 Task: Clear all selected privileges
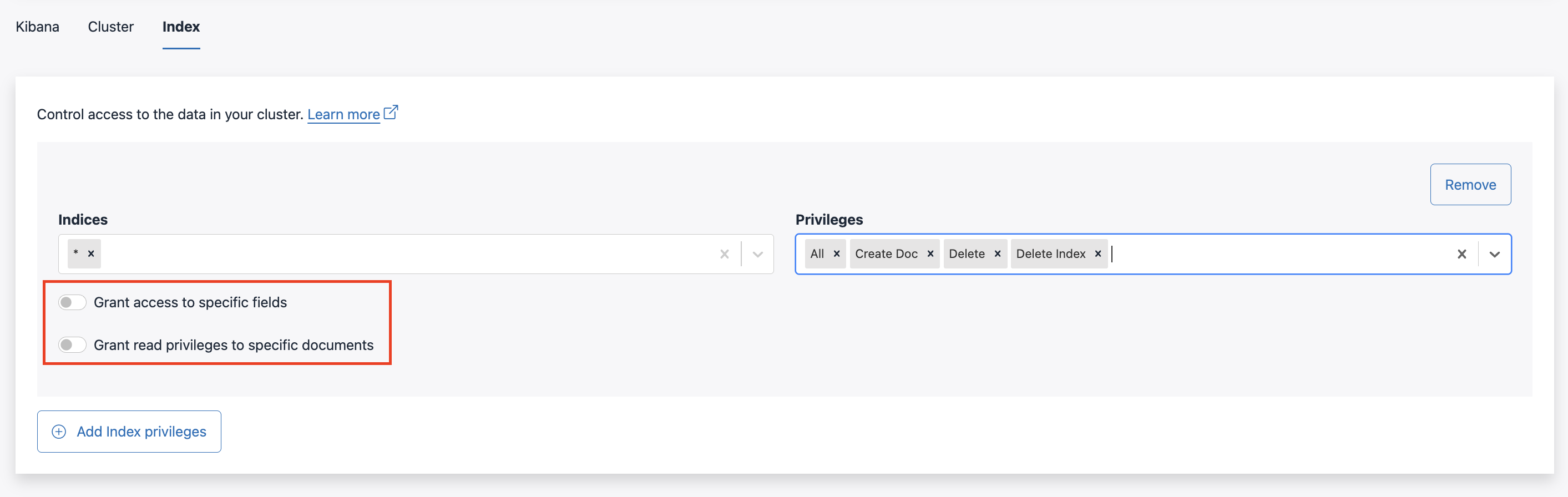pyautogui.click(x=1461, y=254)
